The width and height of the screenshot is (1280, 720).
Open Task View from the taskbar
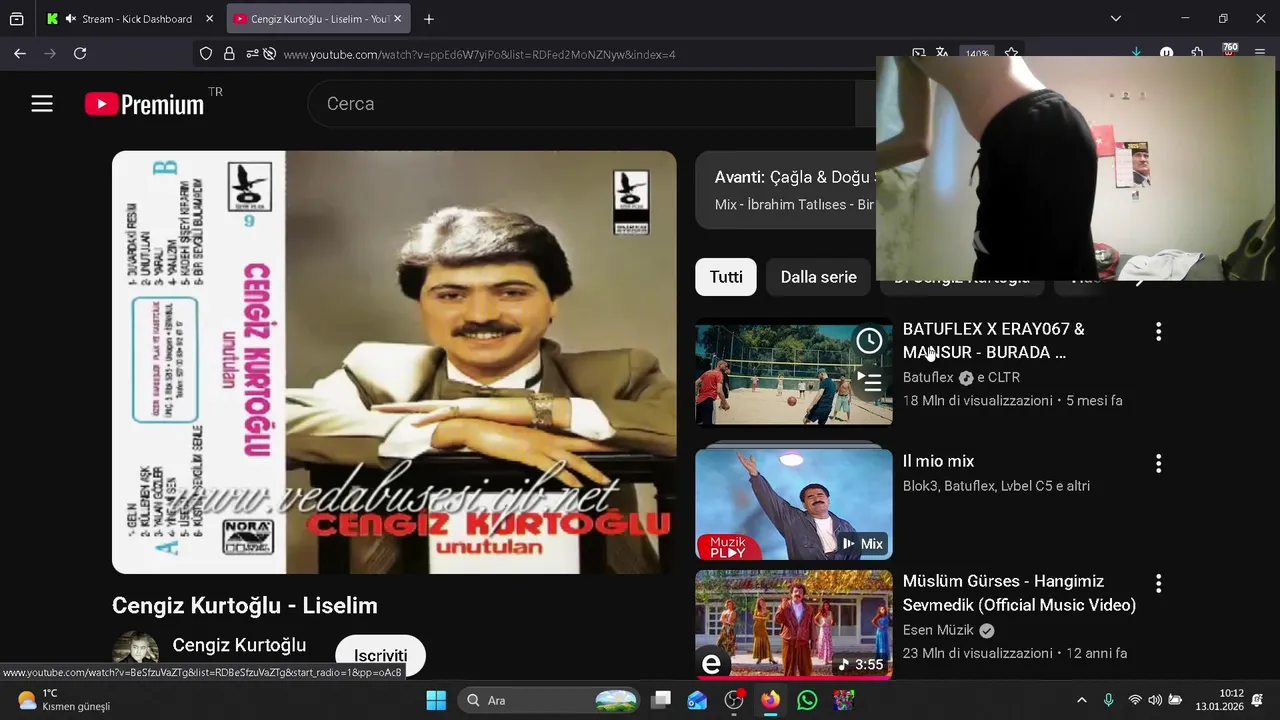[661, 700]
